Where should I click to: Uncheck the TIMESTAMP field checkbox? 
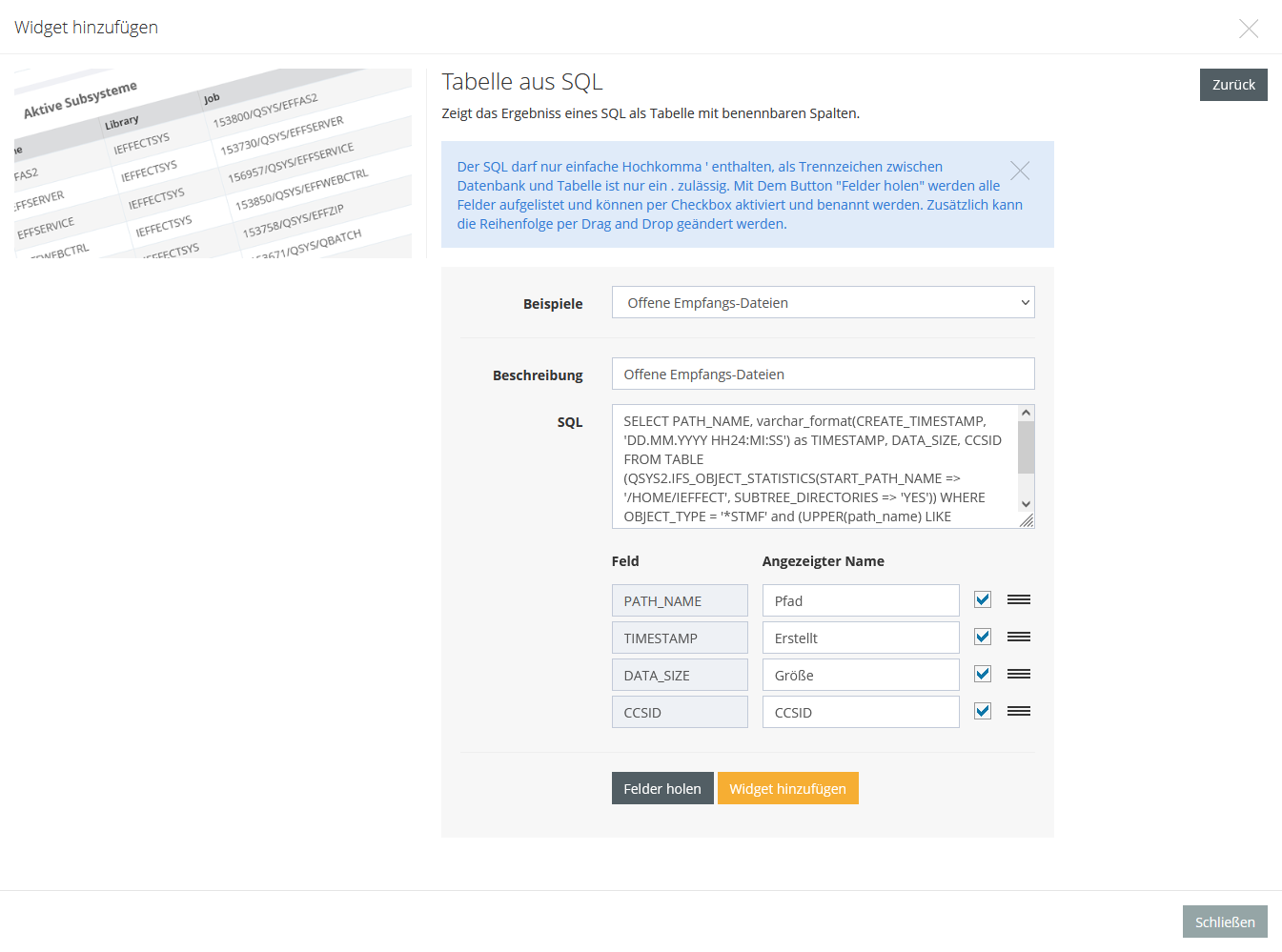coord(983,637)
